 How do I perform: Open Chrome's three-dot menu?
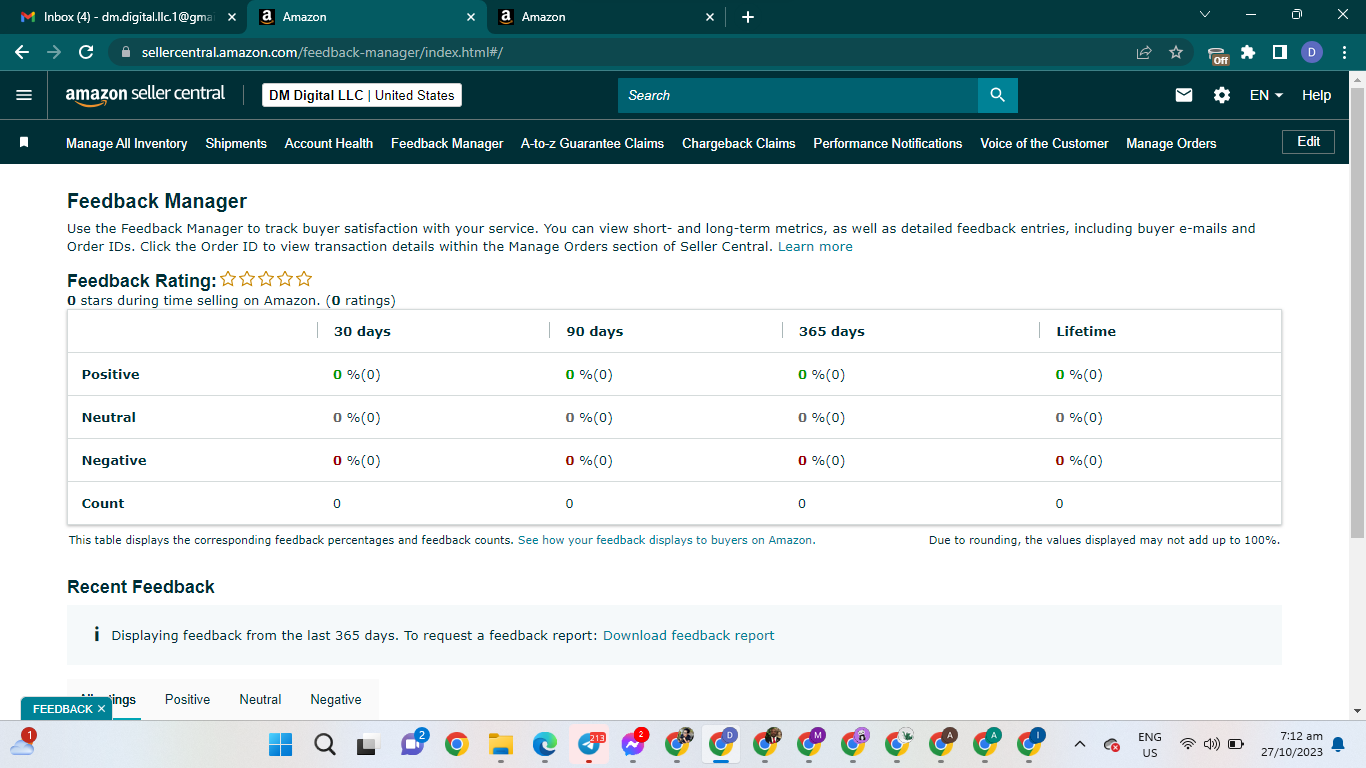coord(1343,52)
